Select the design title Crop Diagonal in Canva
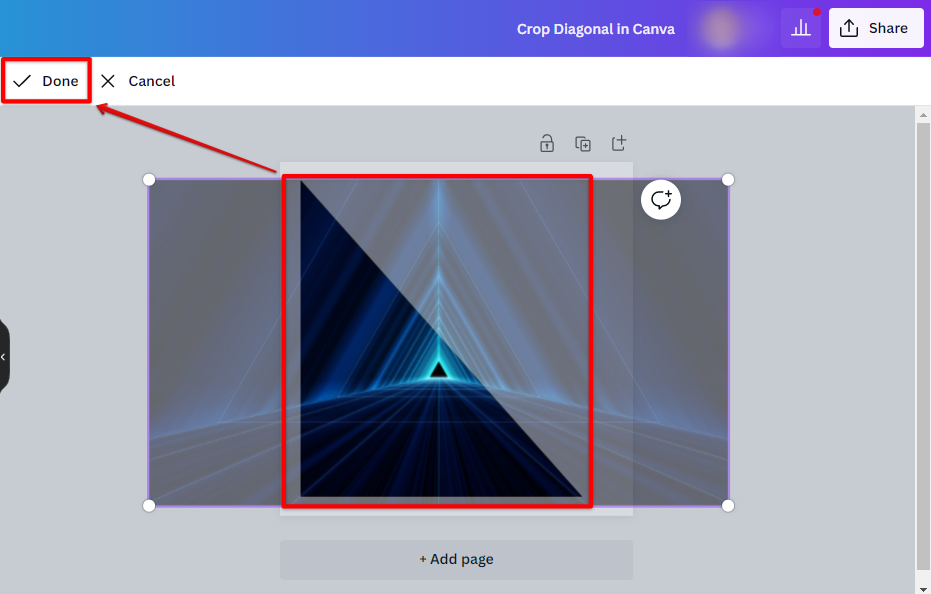 pos(595,28)
